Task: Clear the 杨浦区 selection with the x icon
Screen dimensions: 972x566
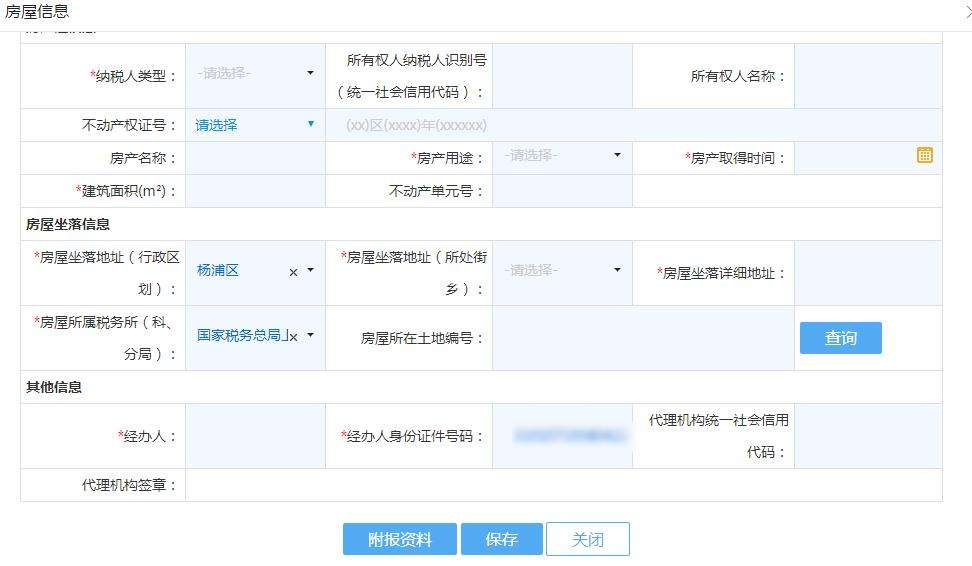Action: (293, 272)
